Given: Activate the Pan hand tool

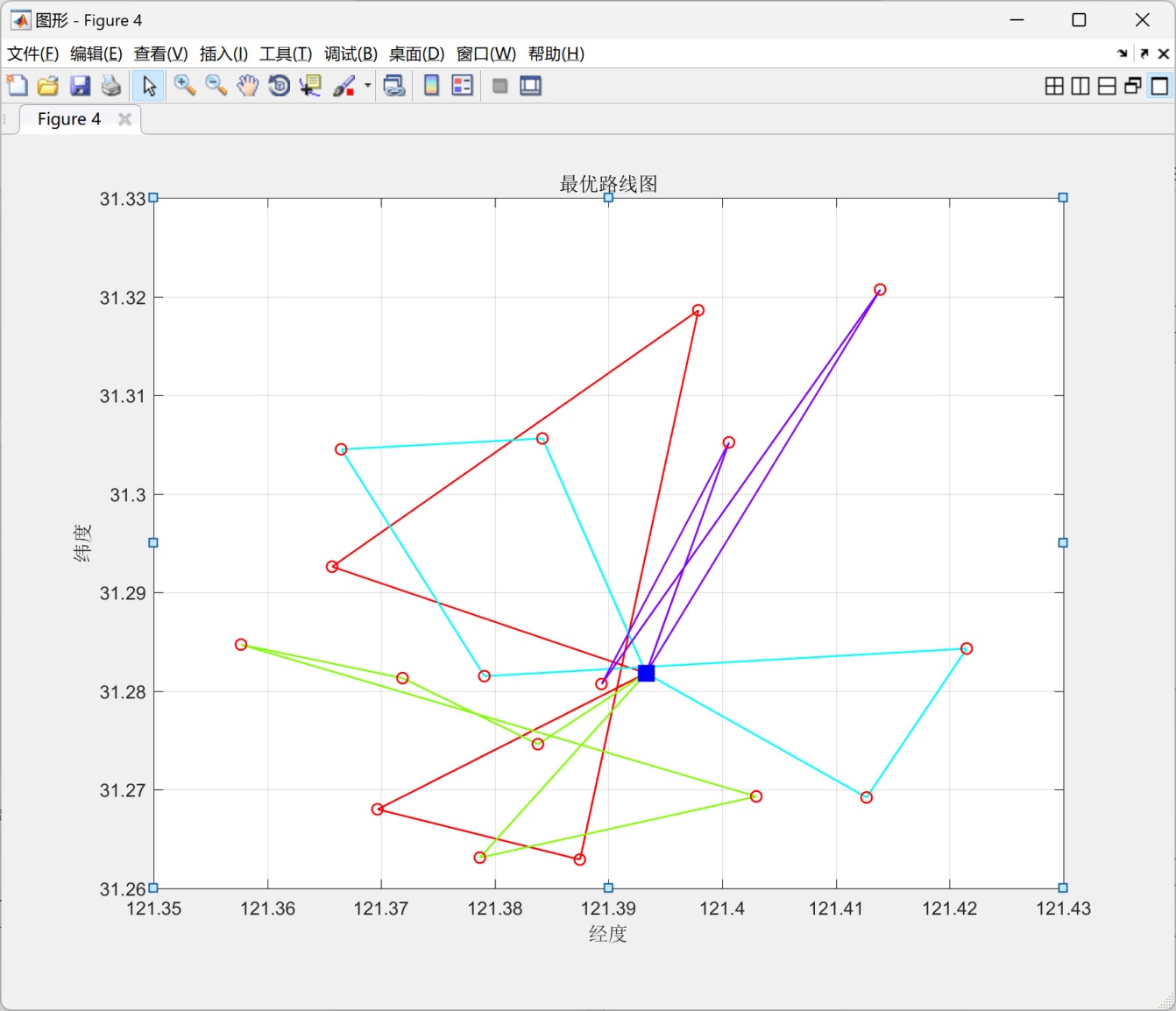Looking at the screenshot, I should pyautogui.click(x=248, y=86).
